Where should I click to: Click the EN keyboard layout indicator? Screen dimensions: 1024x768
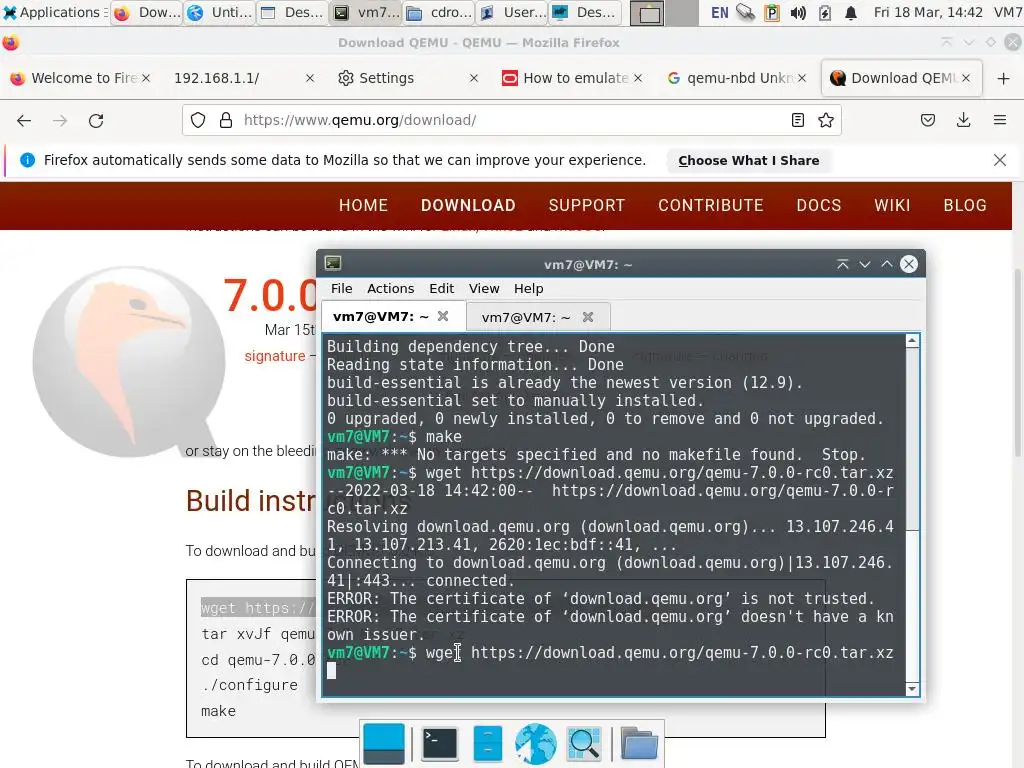coord(720,12)
